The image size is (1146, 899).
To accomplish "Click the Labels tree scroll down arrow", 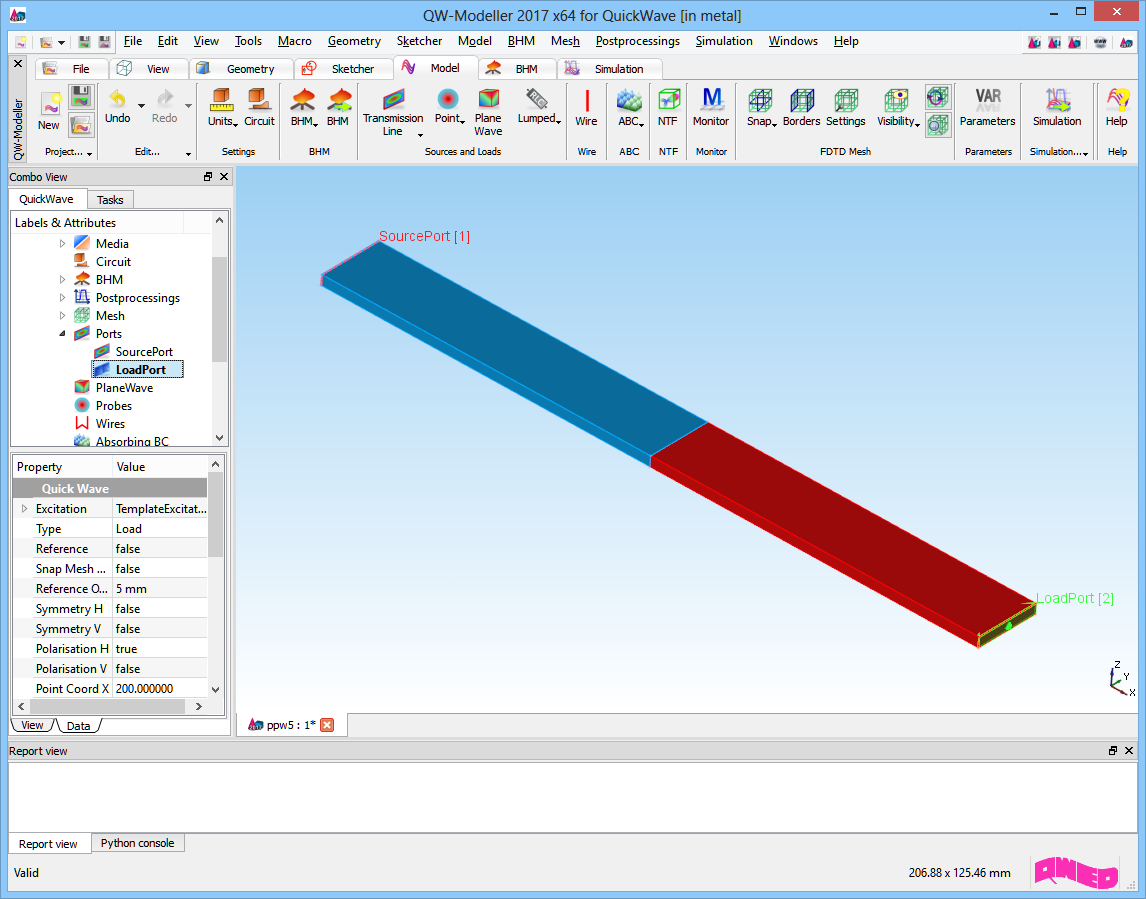I will click(x=219, y=439).
